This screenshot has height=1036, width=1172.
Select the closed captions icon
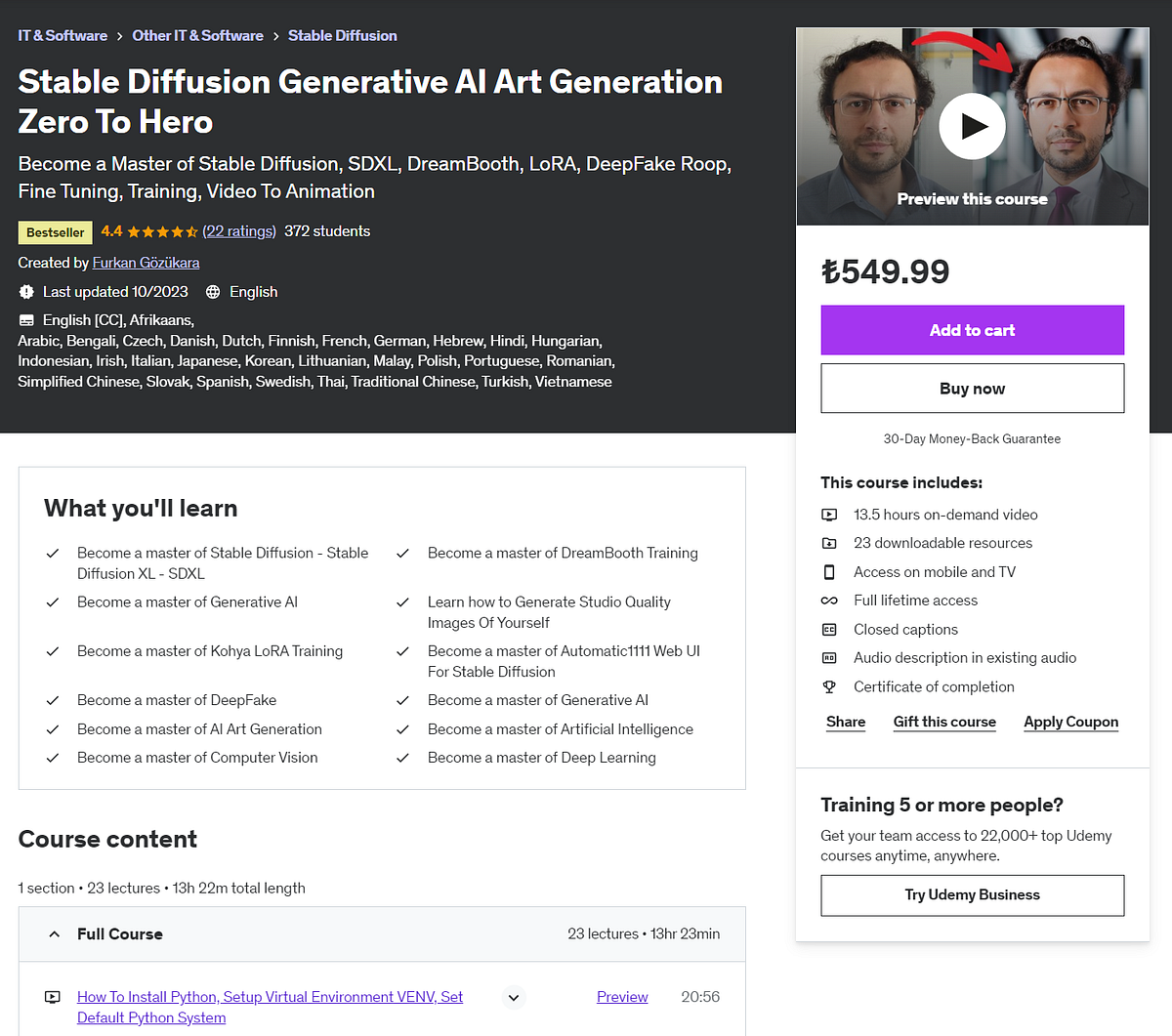[829, 629]
